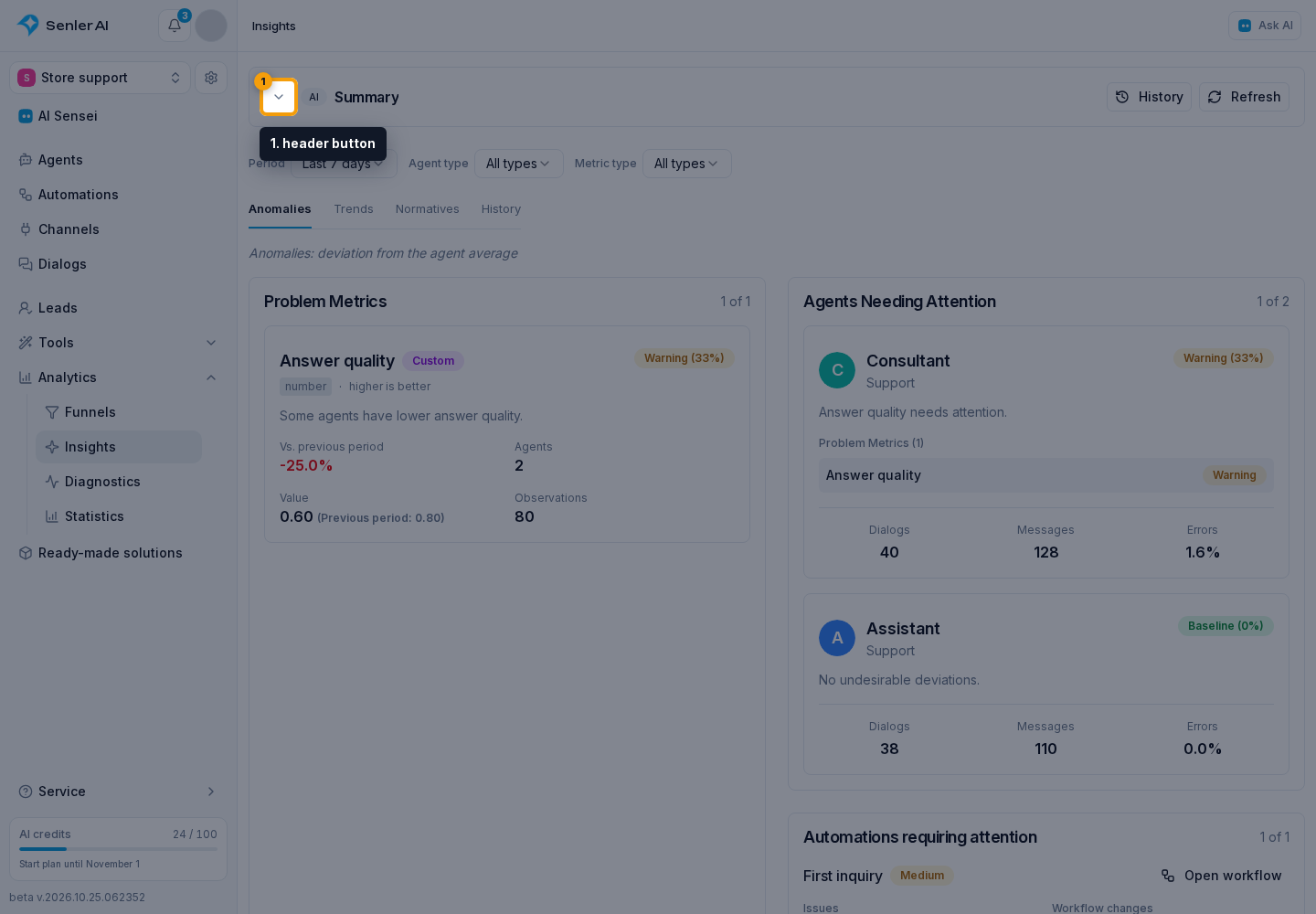Collapse the Analytics menu chevron
The width and height of the screenshot is (1316, 914).
(211, 377)
